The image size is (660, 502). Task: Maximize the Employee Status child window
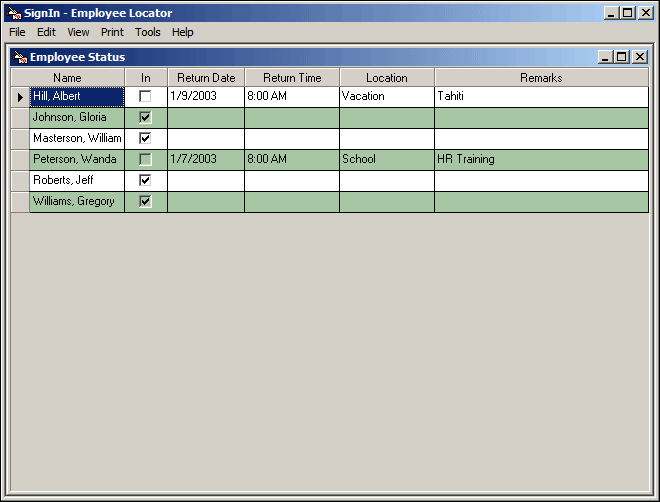[622, 57]
